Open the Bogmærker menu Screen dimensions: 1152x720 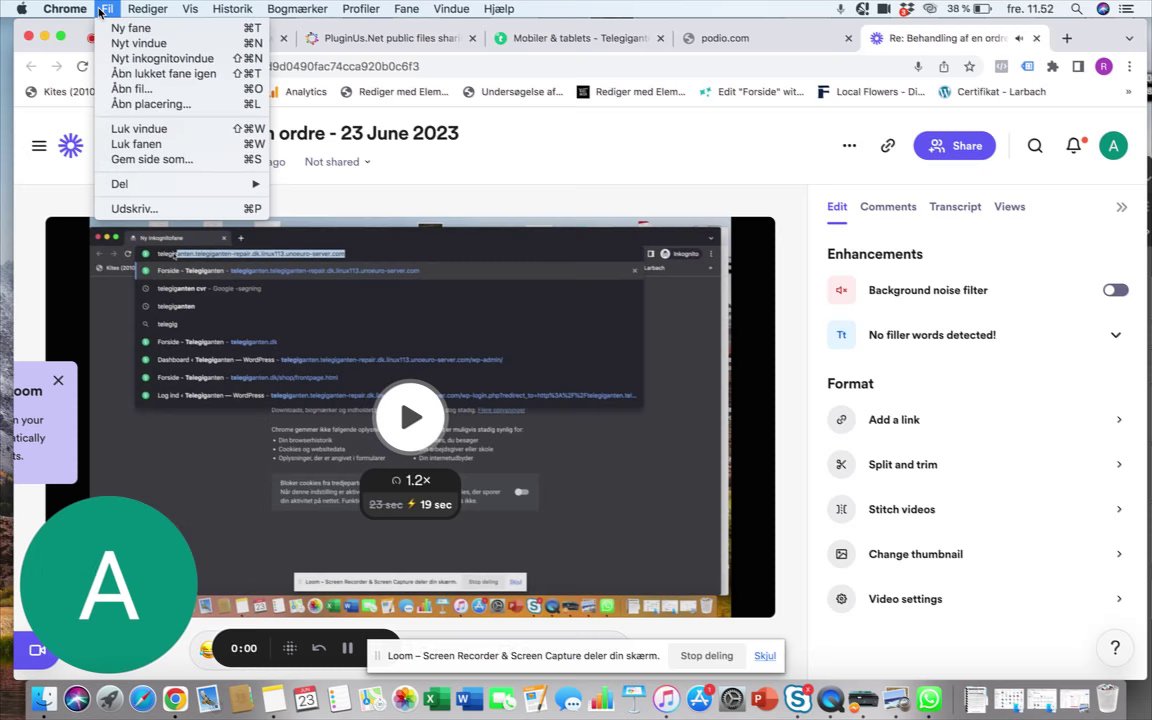(297, 9)
